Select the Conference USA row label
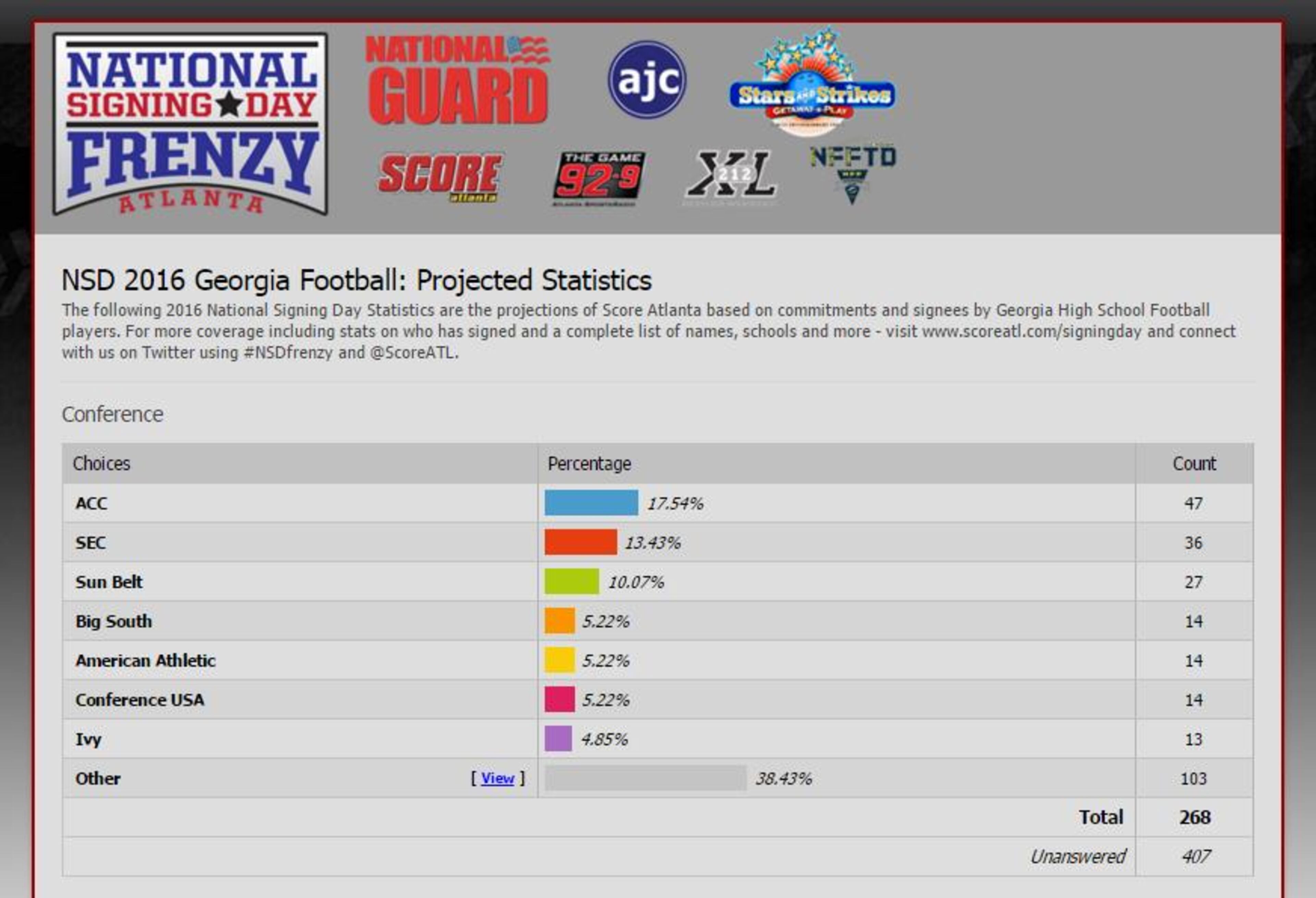 (140, 700)
